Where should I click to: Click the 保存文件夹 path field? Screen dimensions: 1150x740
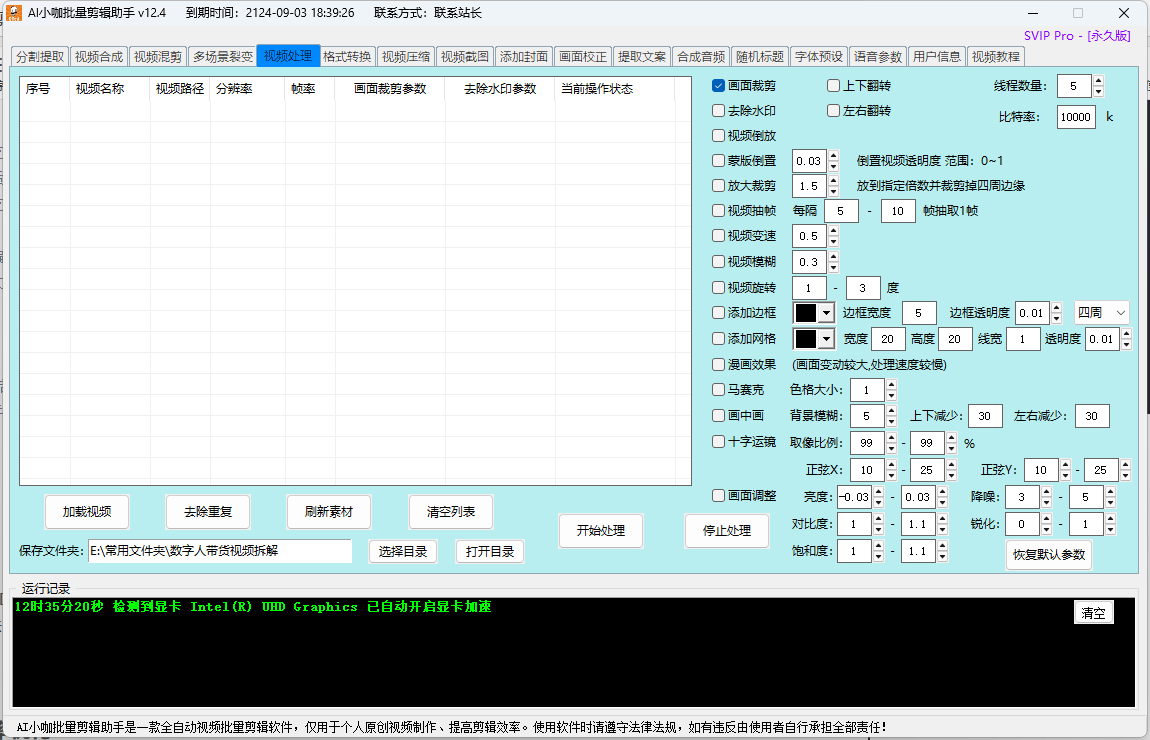pos(220,551)
